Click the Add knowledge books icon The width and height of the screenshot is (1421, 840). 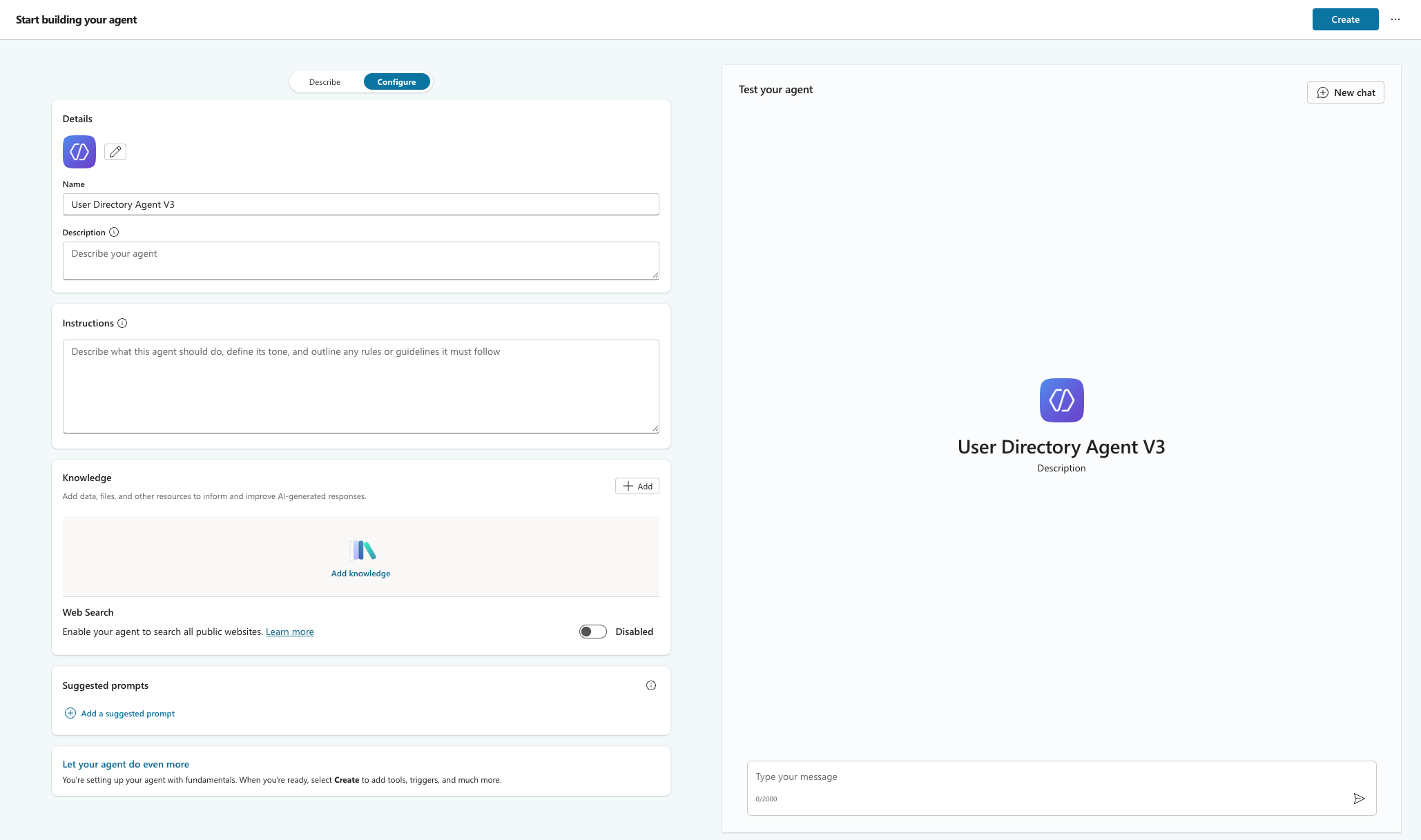point(361,550)
